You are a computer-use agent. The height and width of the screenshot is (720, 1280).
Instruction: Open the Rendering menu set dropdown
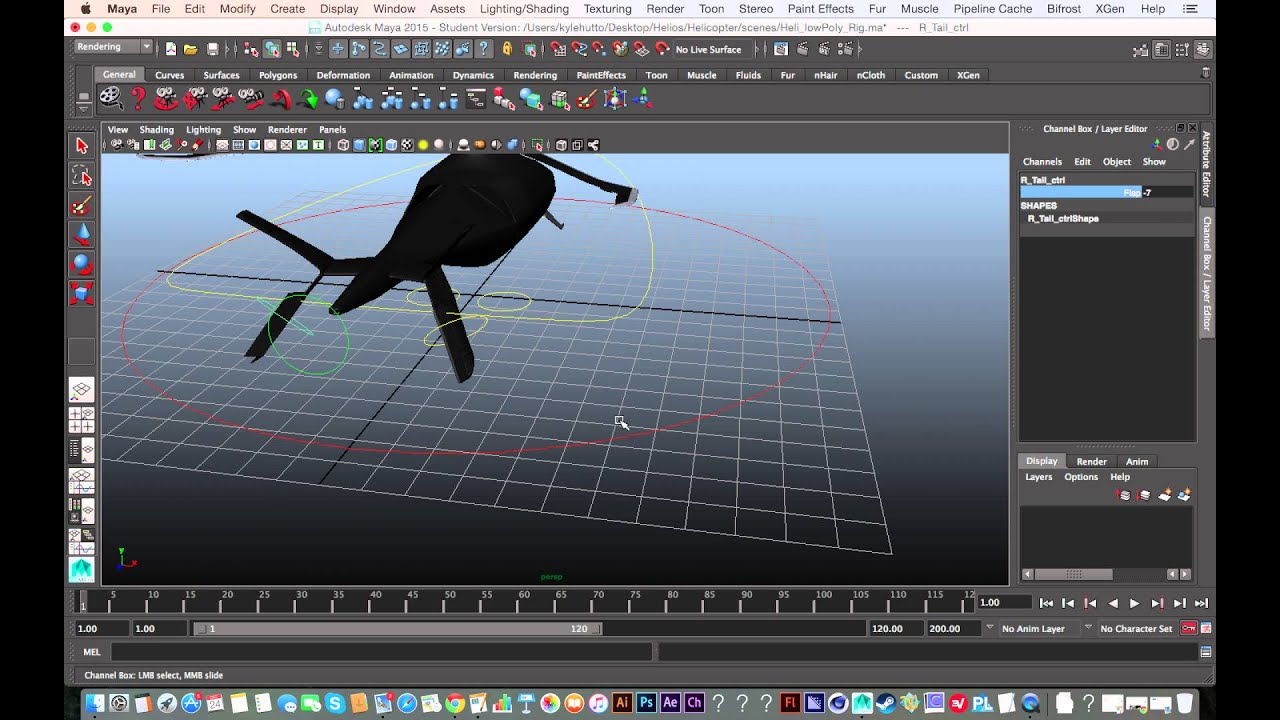[113, 47]
